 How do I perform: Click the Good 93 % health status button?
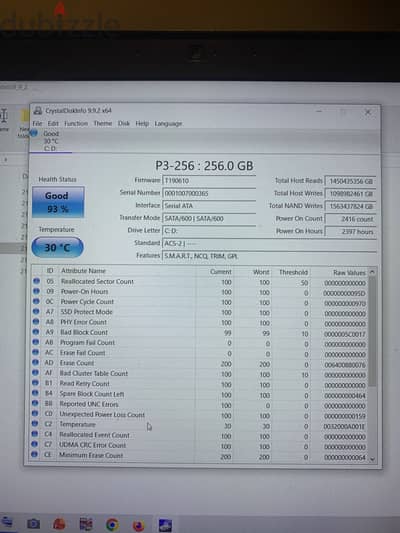point(58,202)
